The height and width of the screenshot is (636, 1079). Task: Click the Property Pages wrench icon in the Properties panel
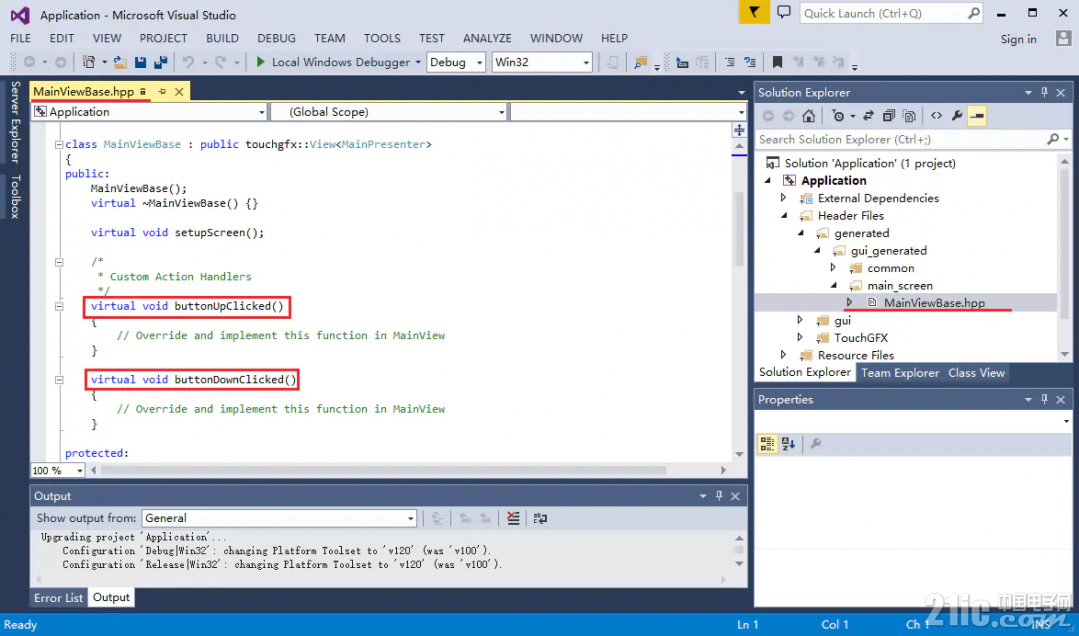815,444
